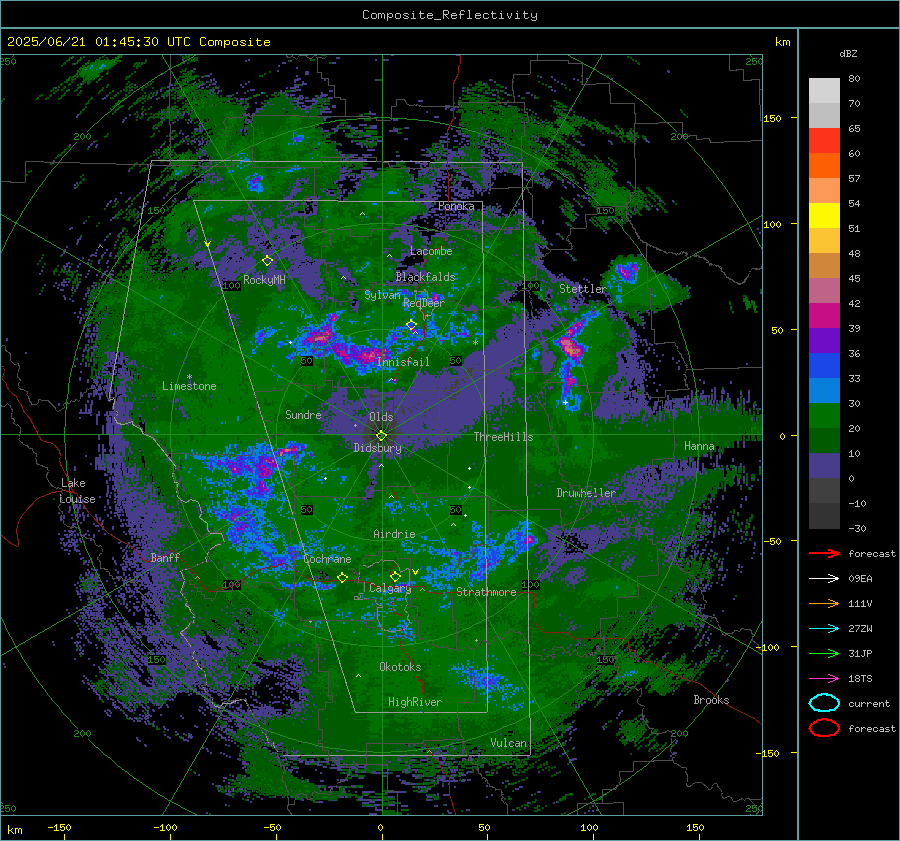Screen dimensions: 900x841
Task: Select the light gray swatch beside 80 dBZ
Action: click(824, 90)
